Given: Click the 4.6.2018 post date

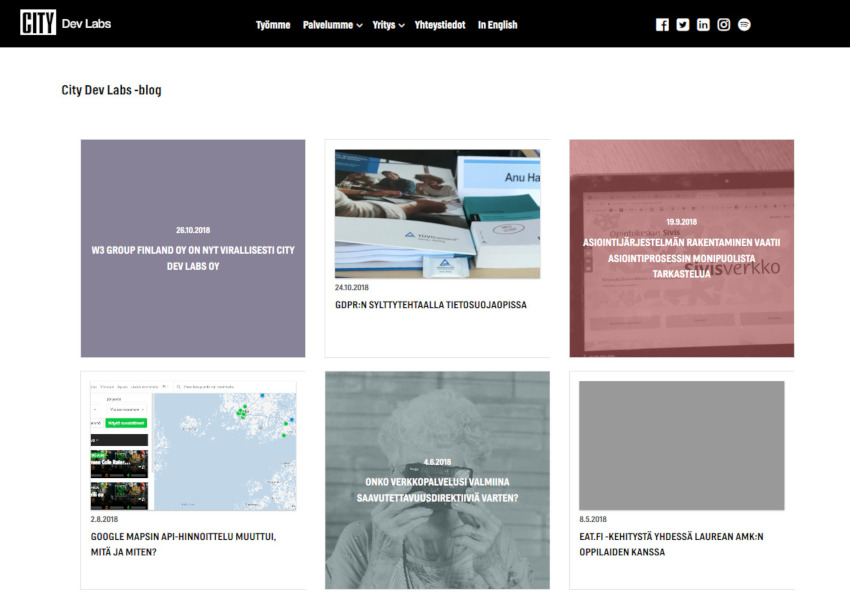Looking at the screenshot, I should tap(437, 462).
